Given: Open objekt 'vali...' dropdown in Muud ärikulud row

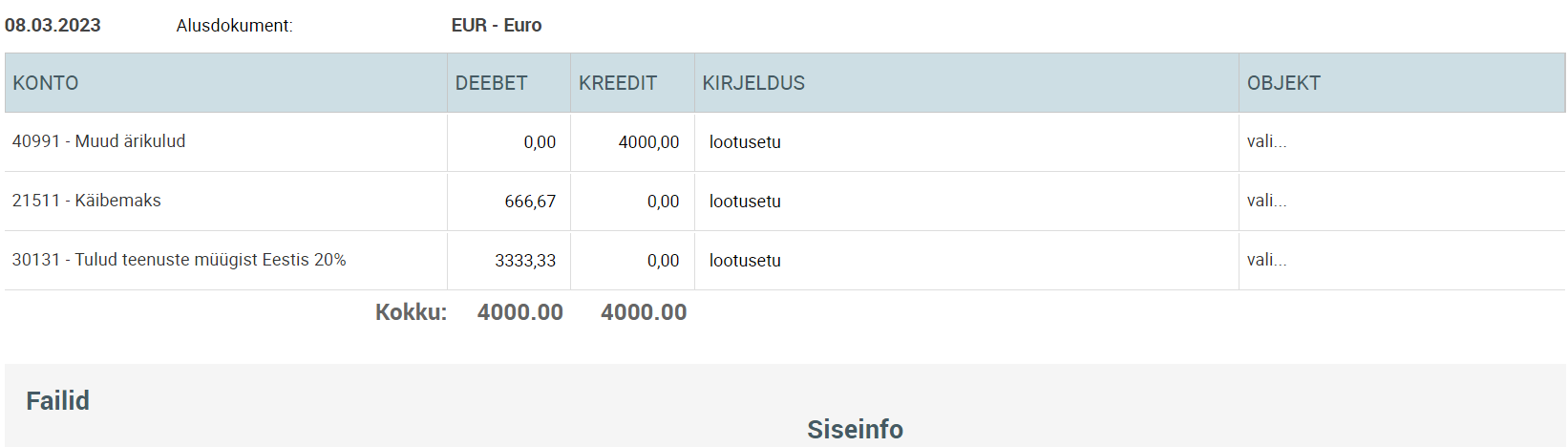Looking at the screenshot, I should [x=1402, y=141].
